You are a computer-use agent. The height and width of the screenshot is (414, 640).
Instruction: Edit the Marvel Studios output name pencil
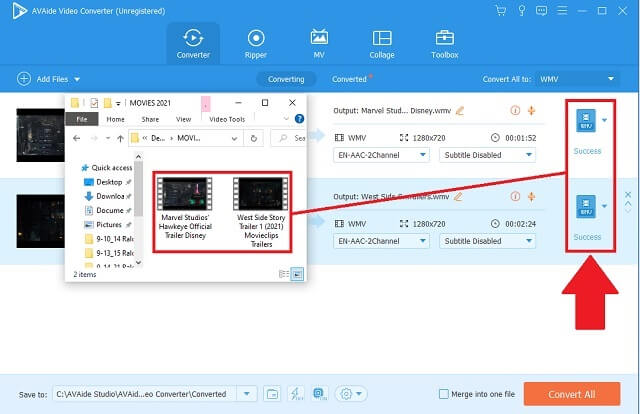point(460,111)
